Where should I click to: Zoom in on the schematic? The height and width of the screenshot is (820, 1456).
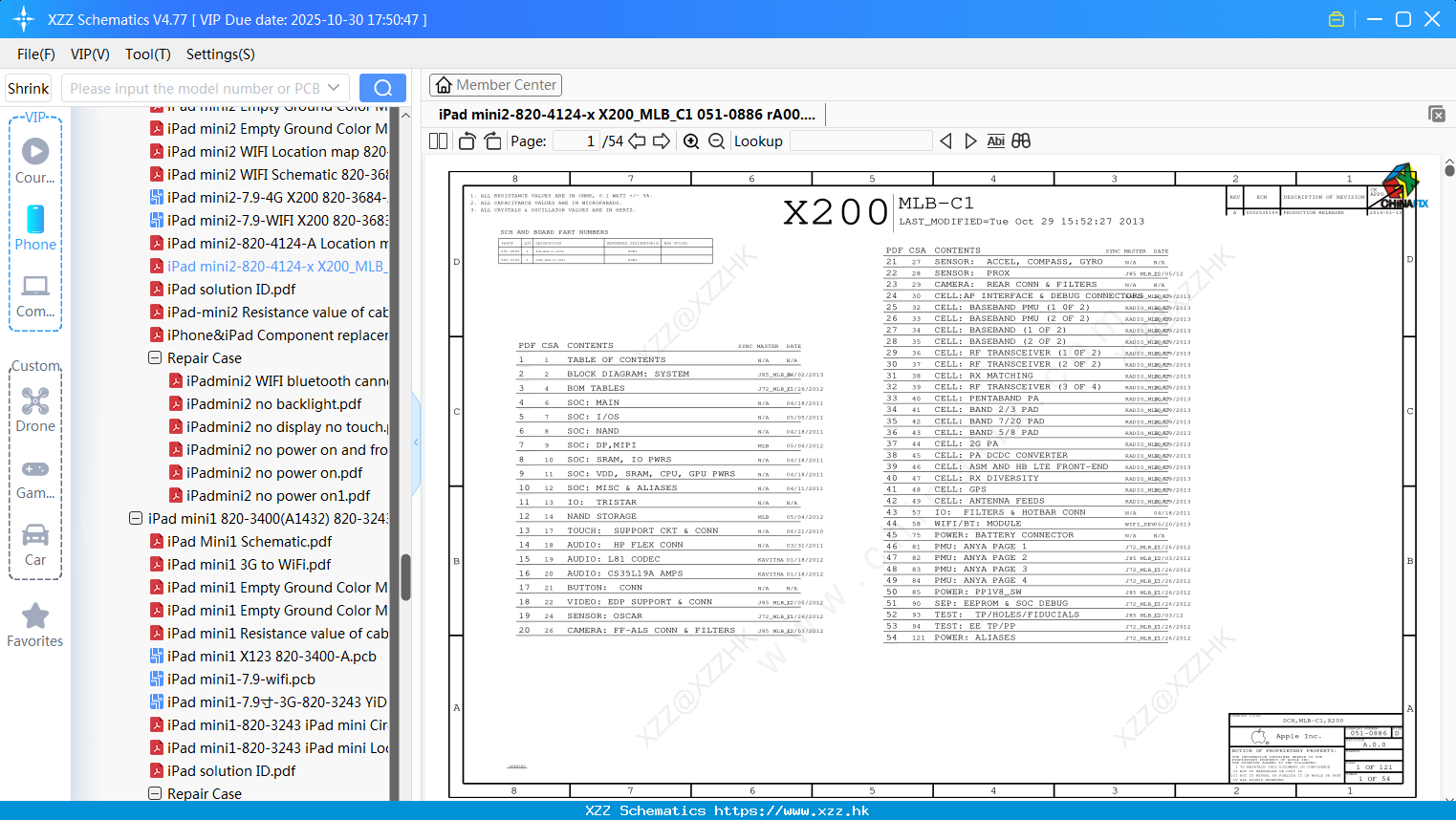click(x=691, y=140)
